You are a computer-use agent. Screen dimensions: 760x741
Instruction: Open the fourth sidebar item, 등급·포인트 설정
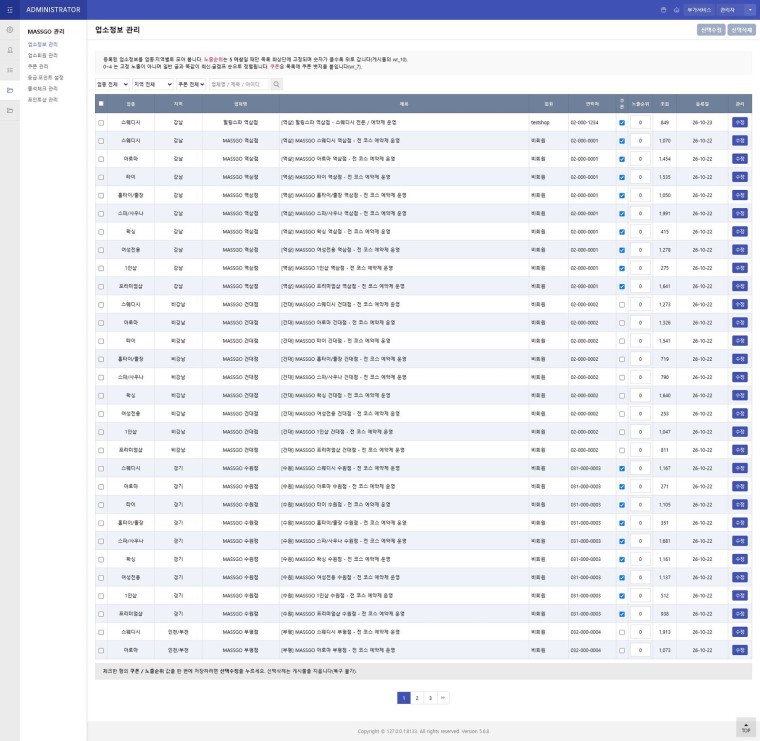[x=46, y=78]
